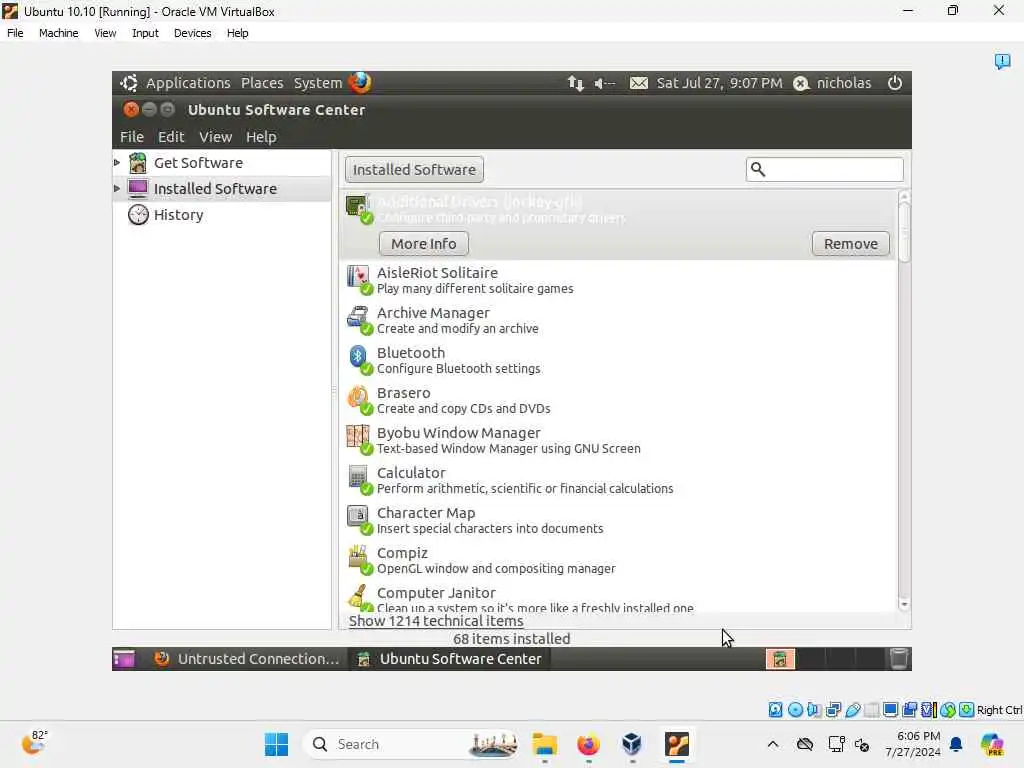Image resolution: width=1024 pixels, height=768 pixels.
Task: Open the power session menu icon
Action: 895,83
